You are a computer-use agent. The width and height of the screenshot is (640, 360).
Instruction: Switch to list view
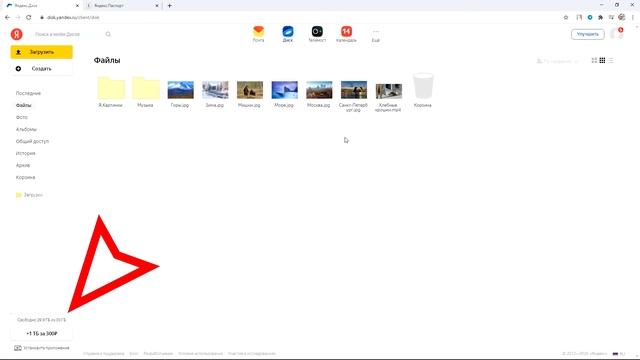[611, 60]
